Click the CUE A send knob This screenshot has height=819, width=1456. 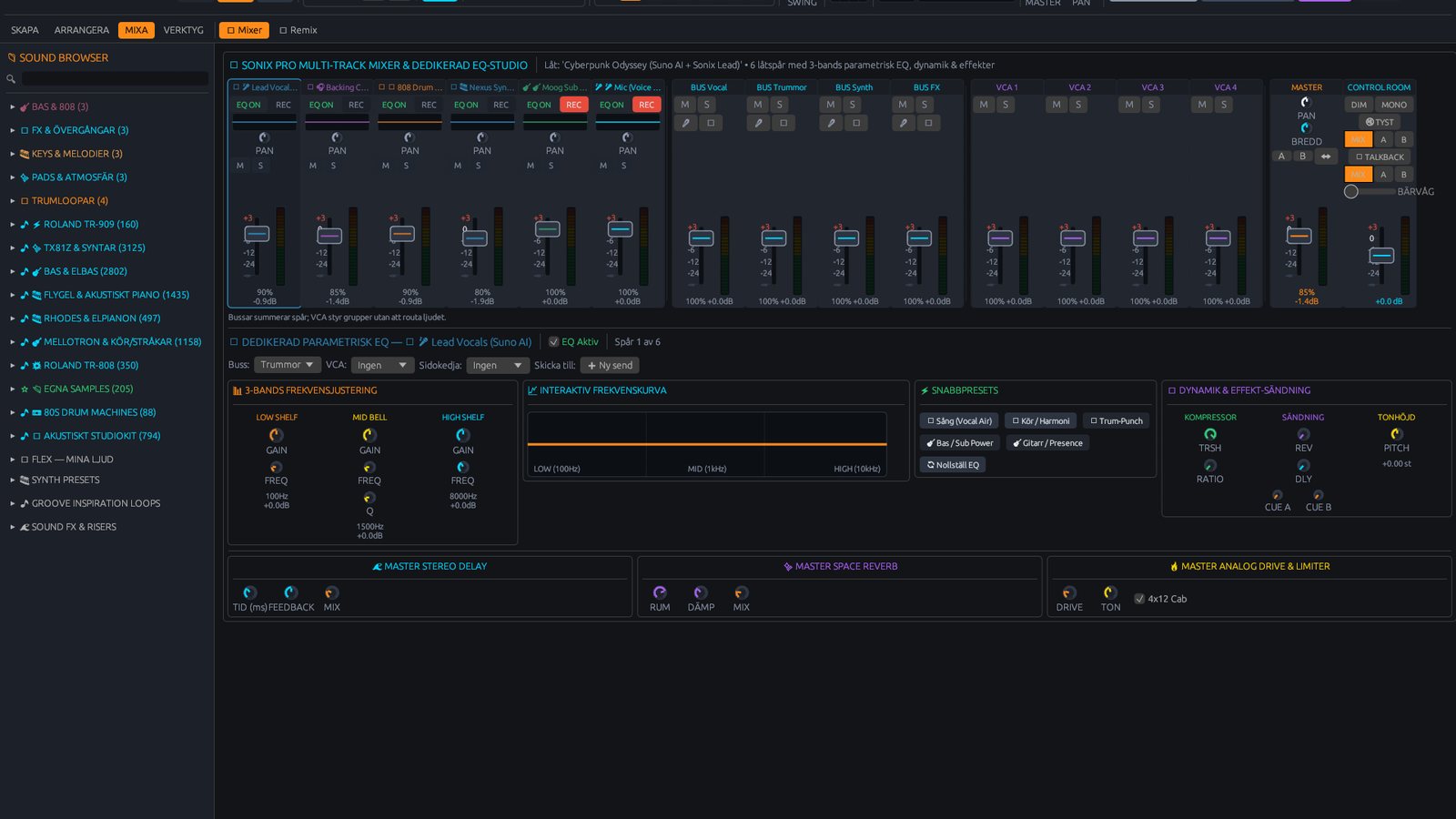point(1278,496)
